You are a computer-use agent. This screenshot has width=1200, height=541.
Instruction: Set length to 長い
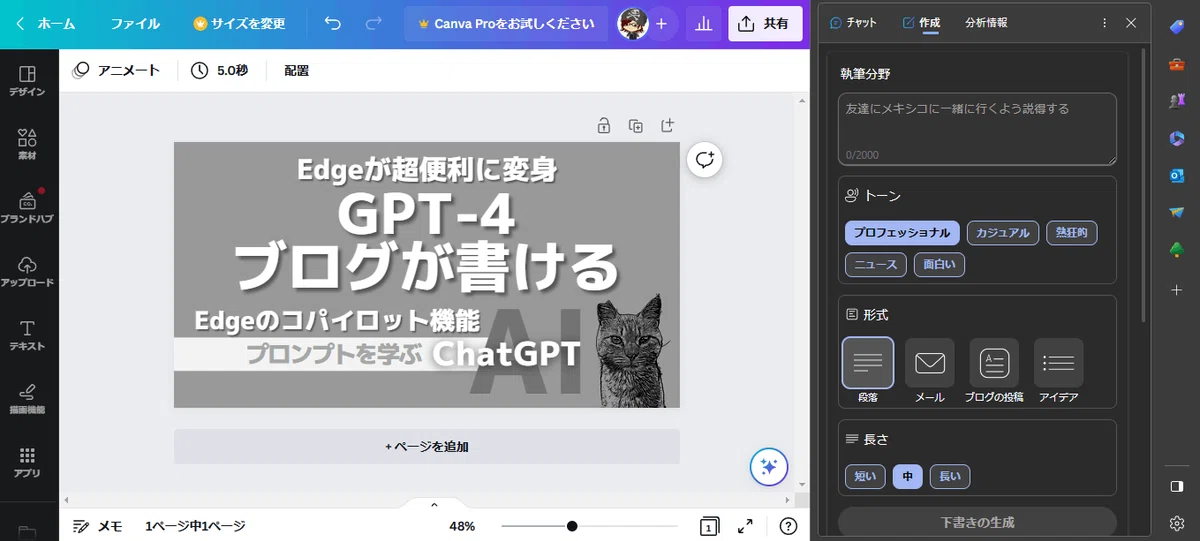coord(950,477)
